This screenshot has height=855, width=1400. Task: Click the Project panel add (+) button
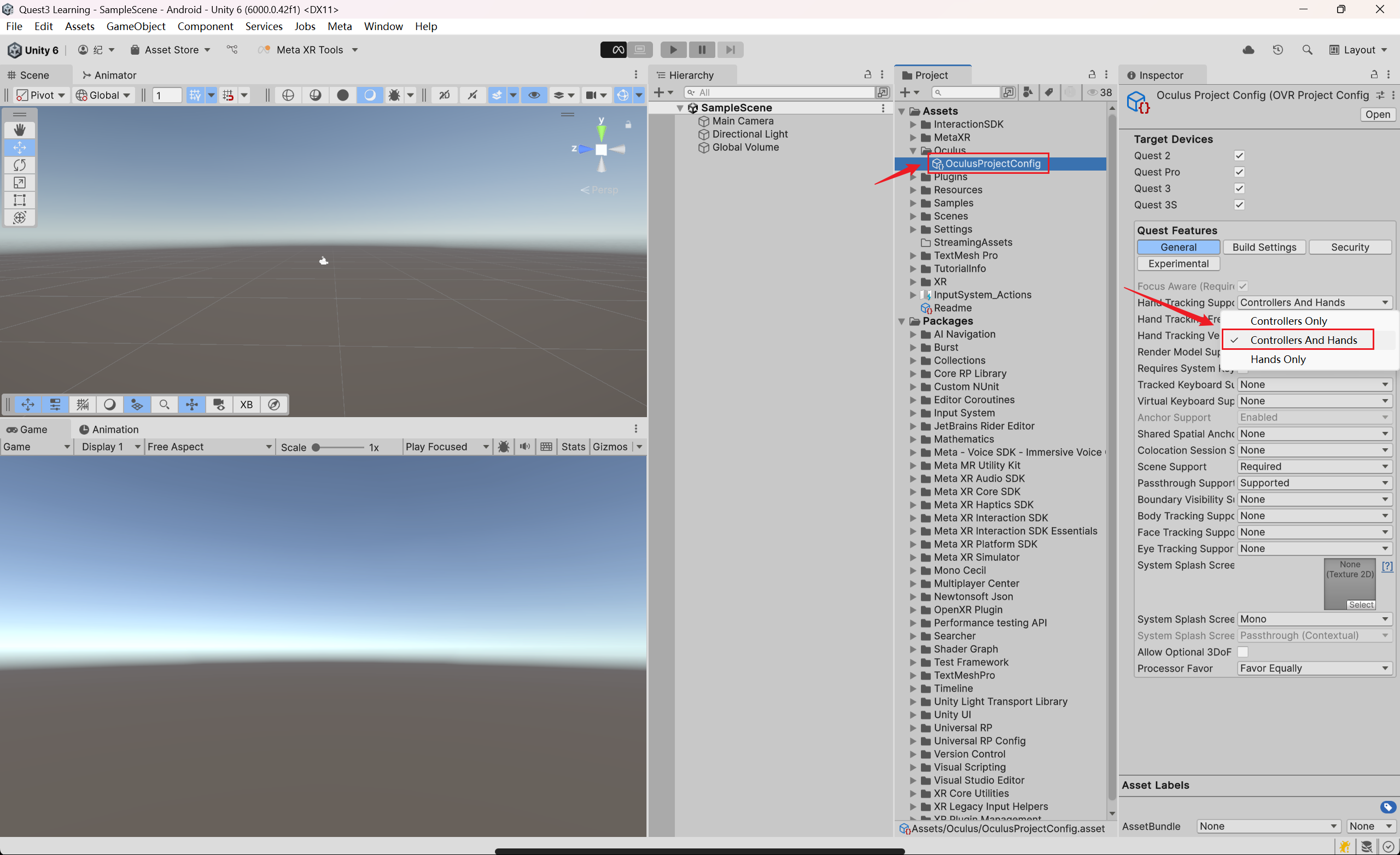coord(908,92)
